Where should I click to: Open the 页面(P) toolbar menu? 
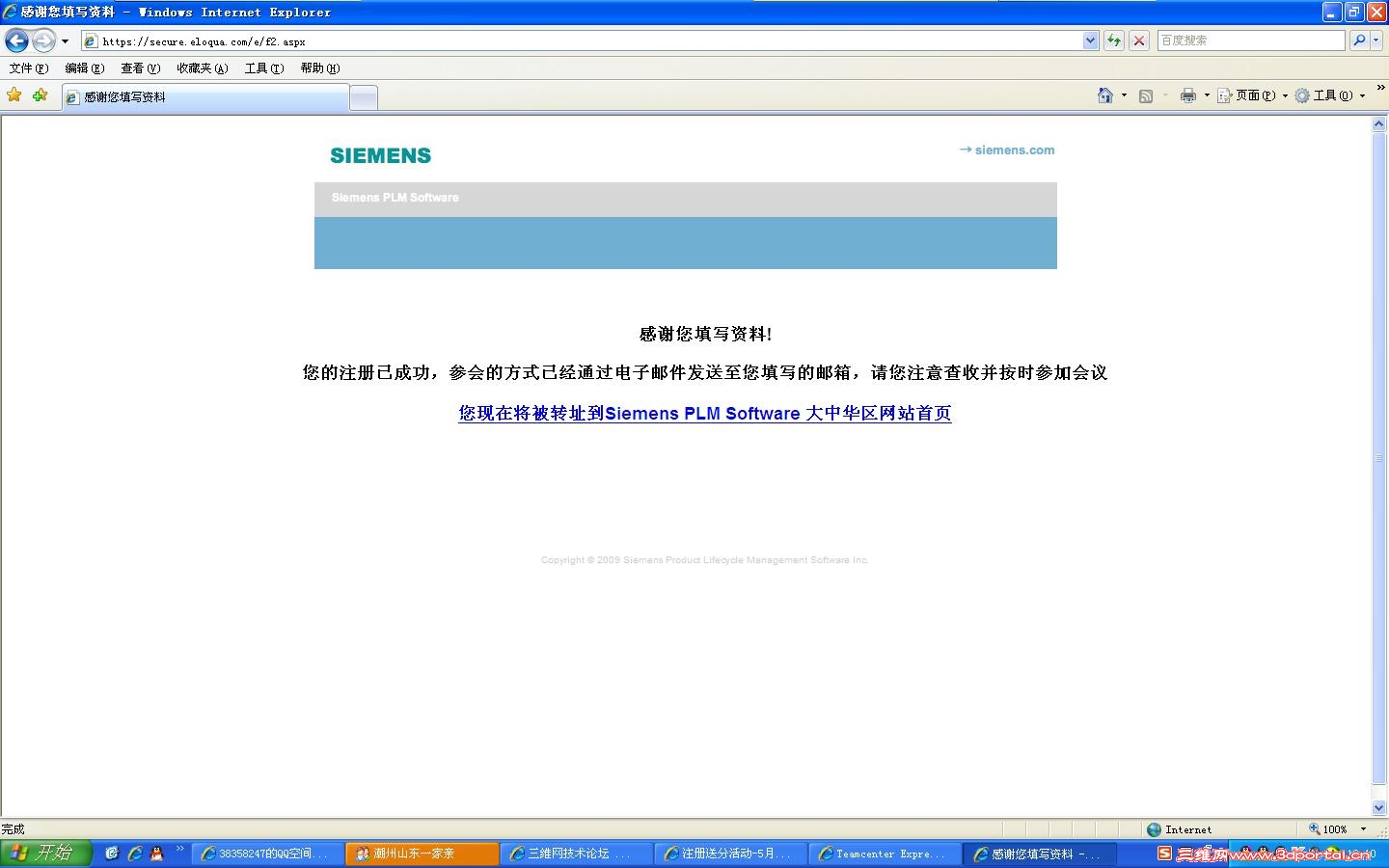coord(1253,95)
